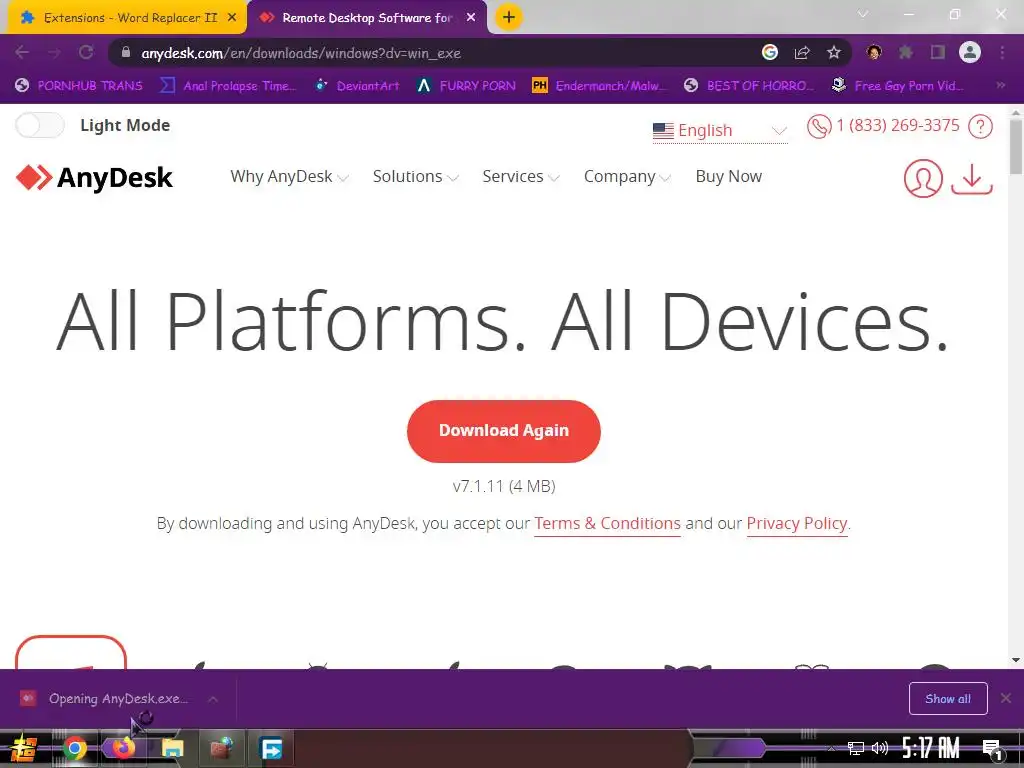Open the notification center icon
The width and height of the screenshot is (1024, 768).
tap(992, 749)
